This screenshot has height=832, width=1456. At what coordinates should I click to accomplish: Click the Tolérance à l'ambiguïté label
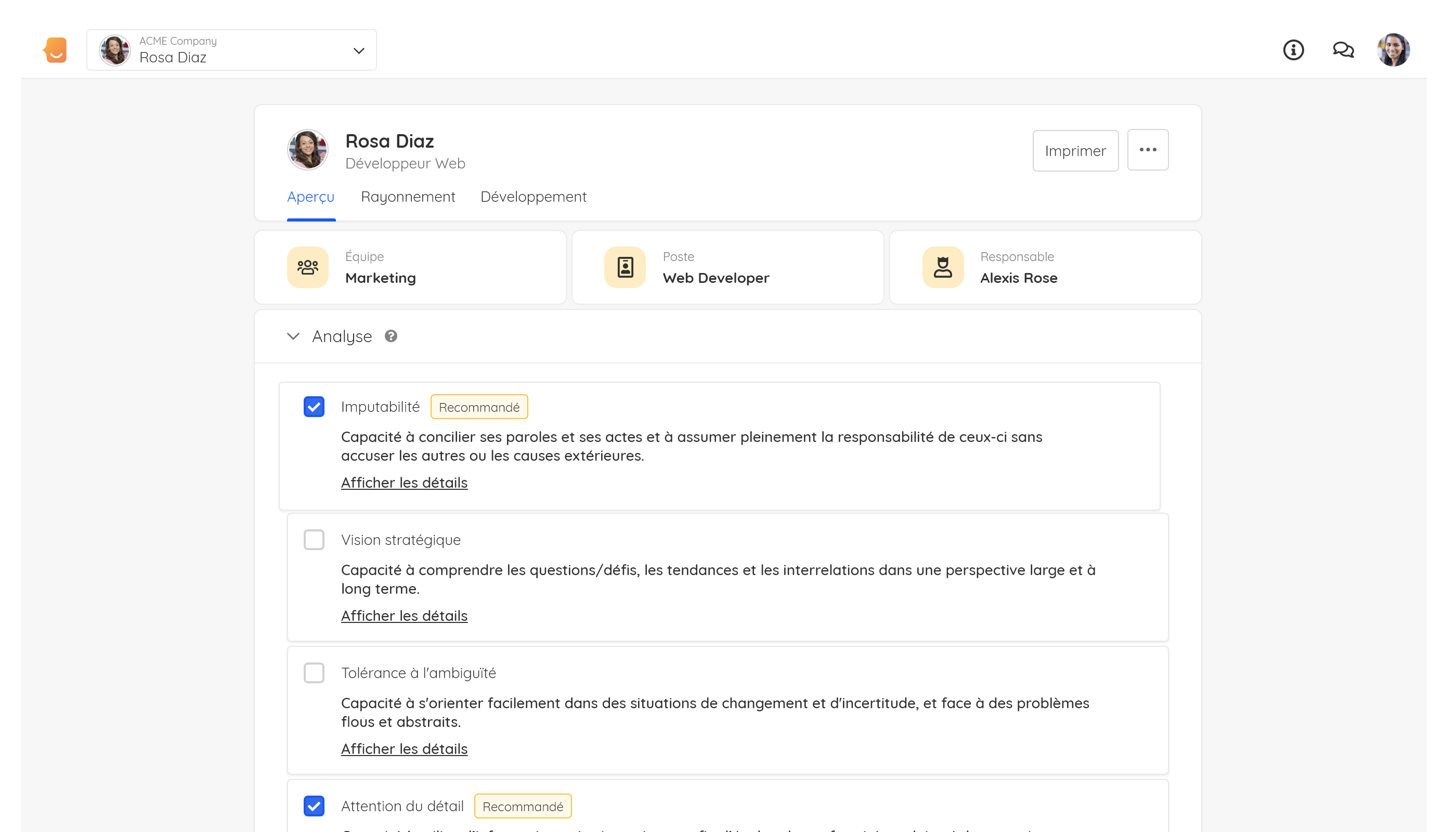click(x=418, y=673)
